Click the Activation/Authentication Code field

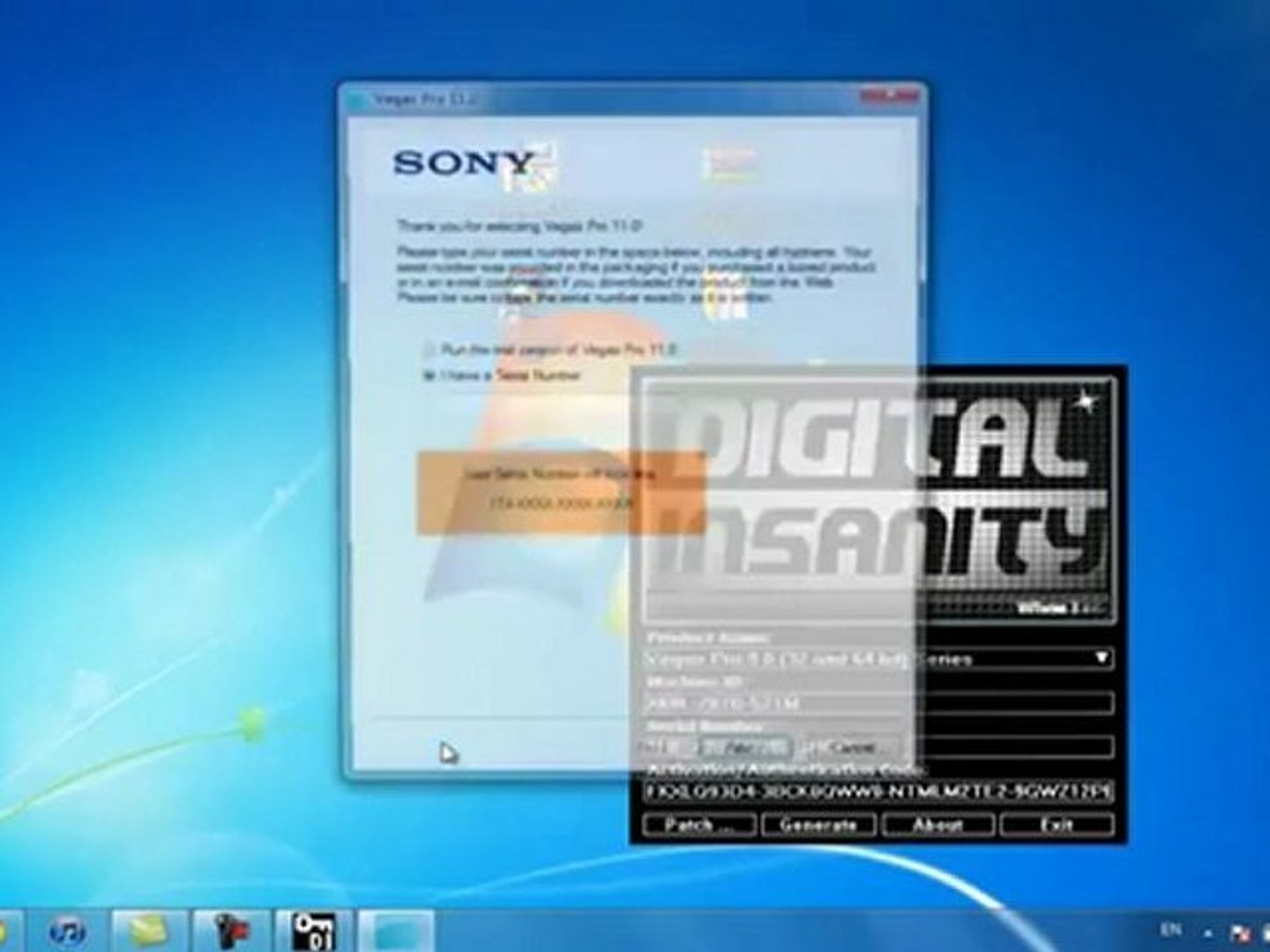click(878, 791)
